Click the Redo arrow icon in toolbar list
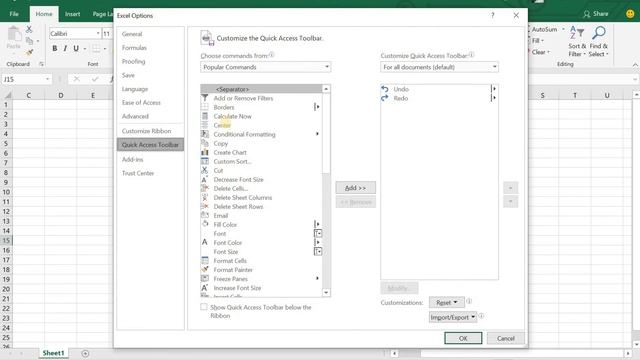Viewport: 640px width, 360px height. pyautogui.click(x=385, y=98)
